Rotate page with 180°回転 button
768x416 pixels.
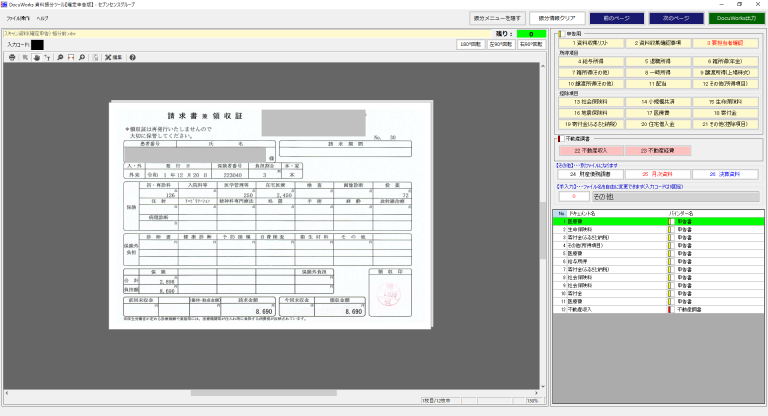point(469,45)
